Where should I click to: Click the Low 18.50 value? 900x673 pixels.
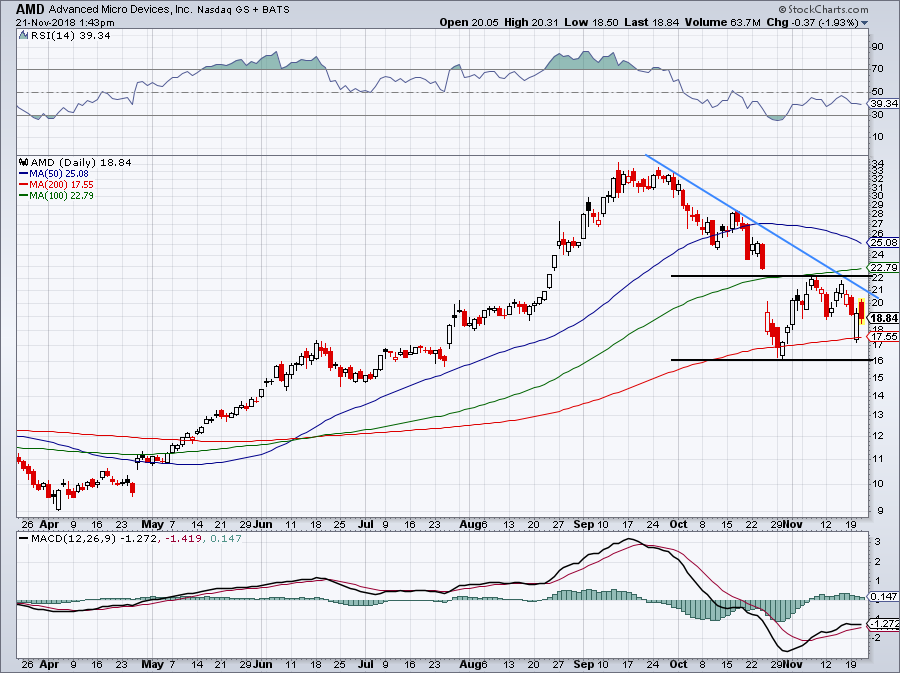tap(591, 22)
